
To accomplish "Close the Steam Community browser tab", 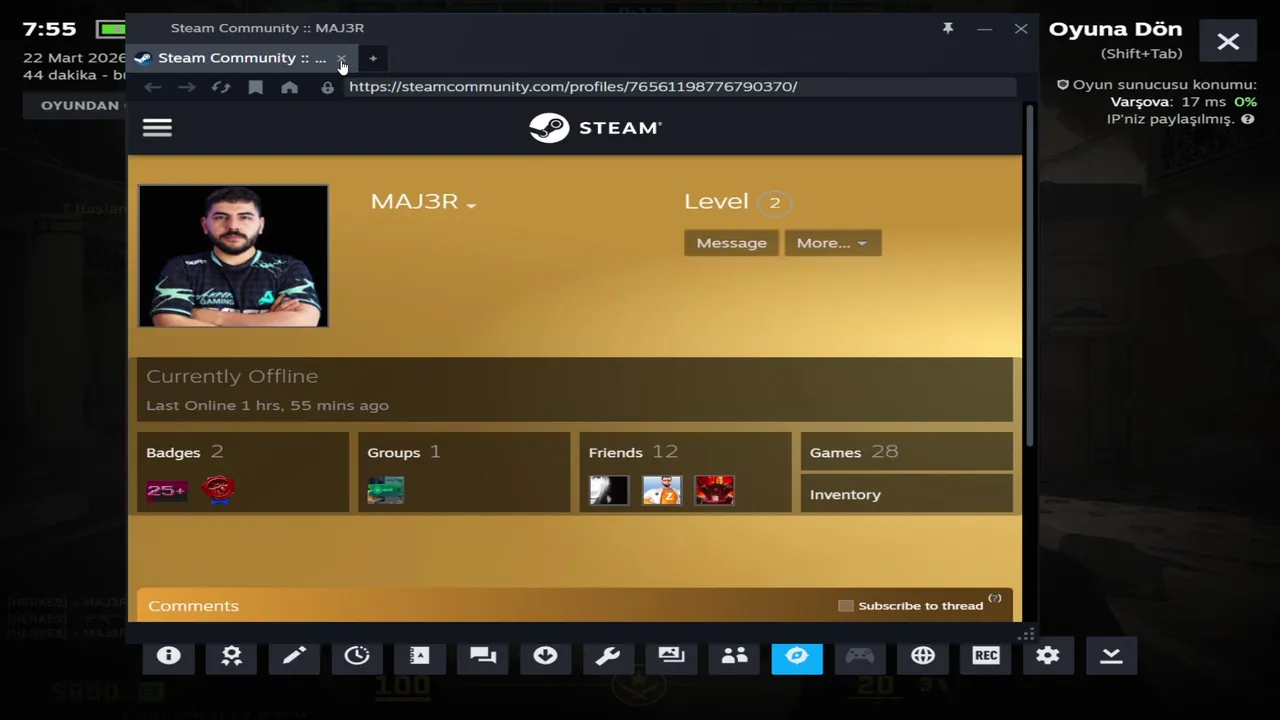I will click(x=341, y=58).
